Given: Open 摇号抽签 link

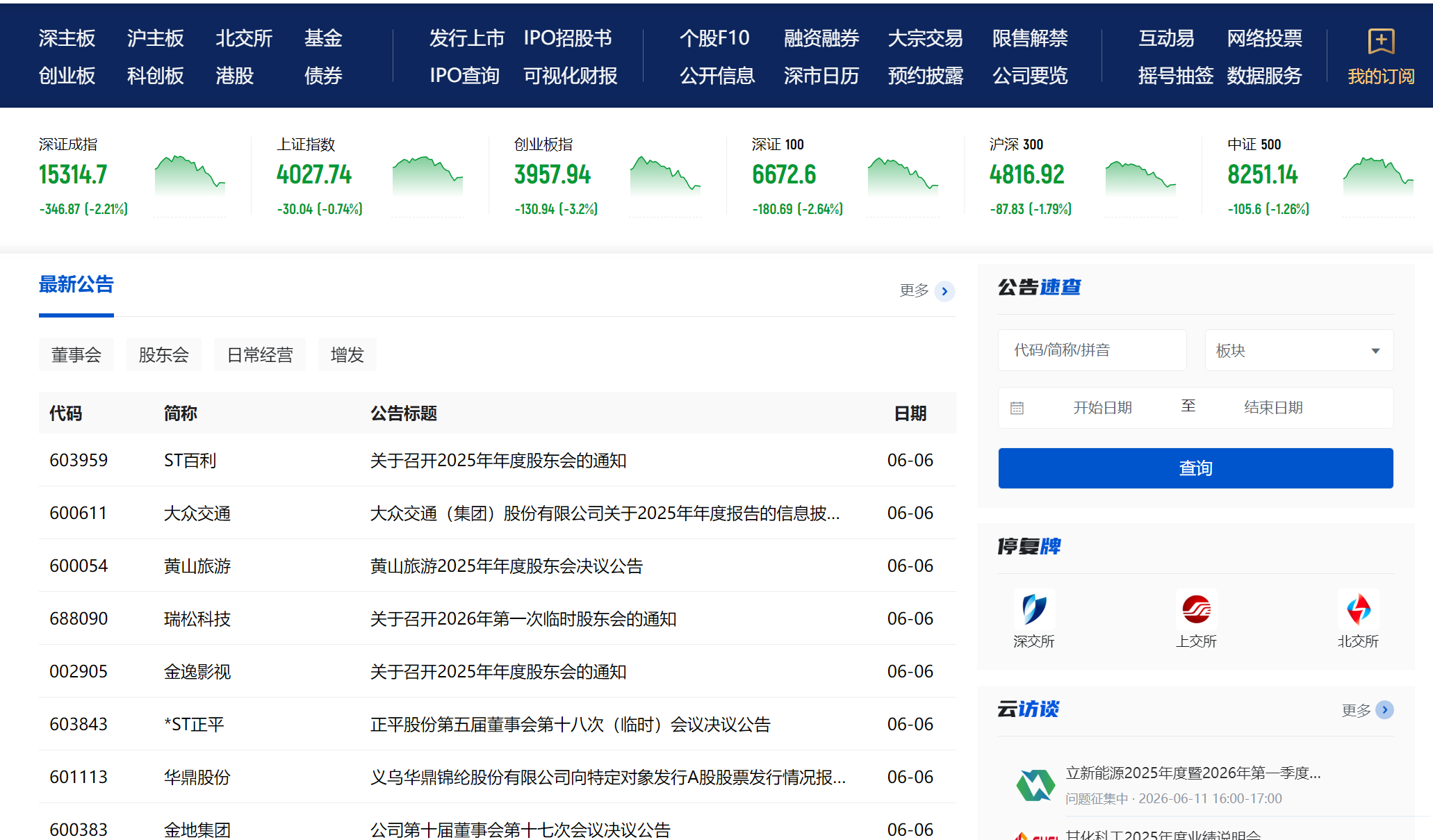Looking at the screenshot, I should coord(1176,76).
